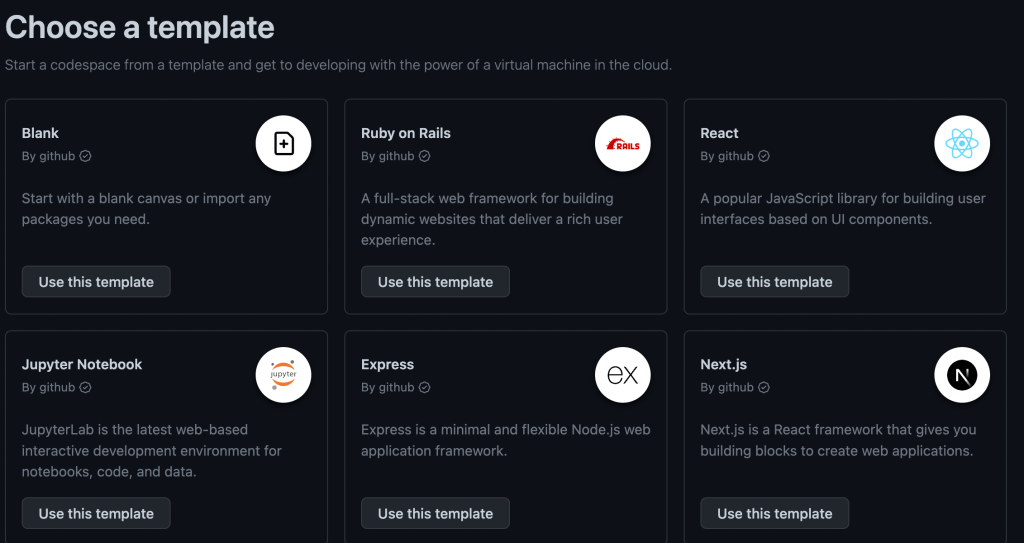Click the Choose a template heading
Viewport: 1024px width, 543px height.
coord(140,28)
